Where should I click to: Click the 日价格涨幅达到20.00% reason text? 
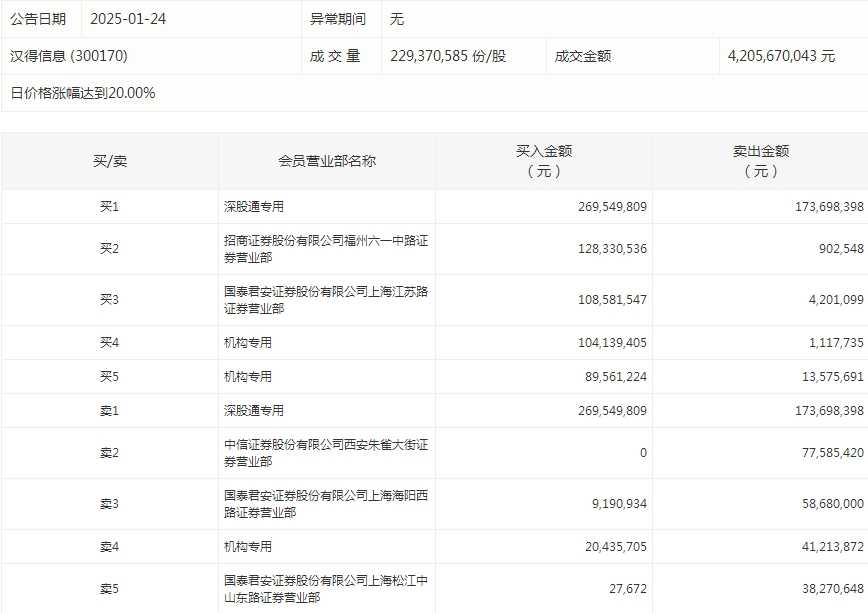(82, 93)
